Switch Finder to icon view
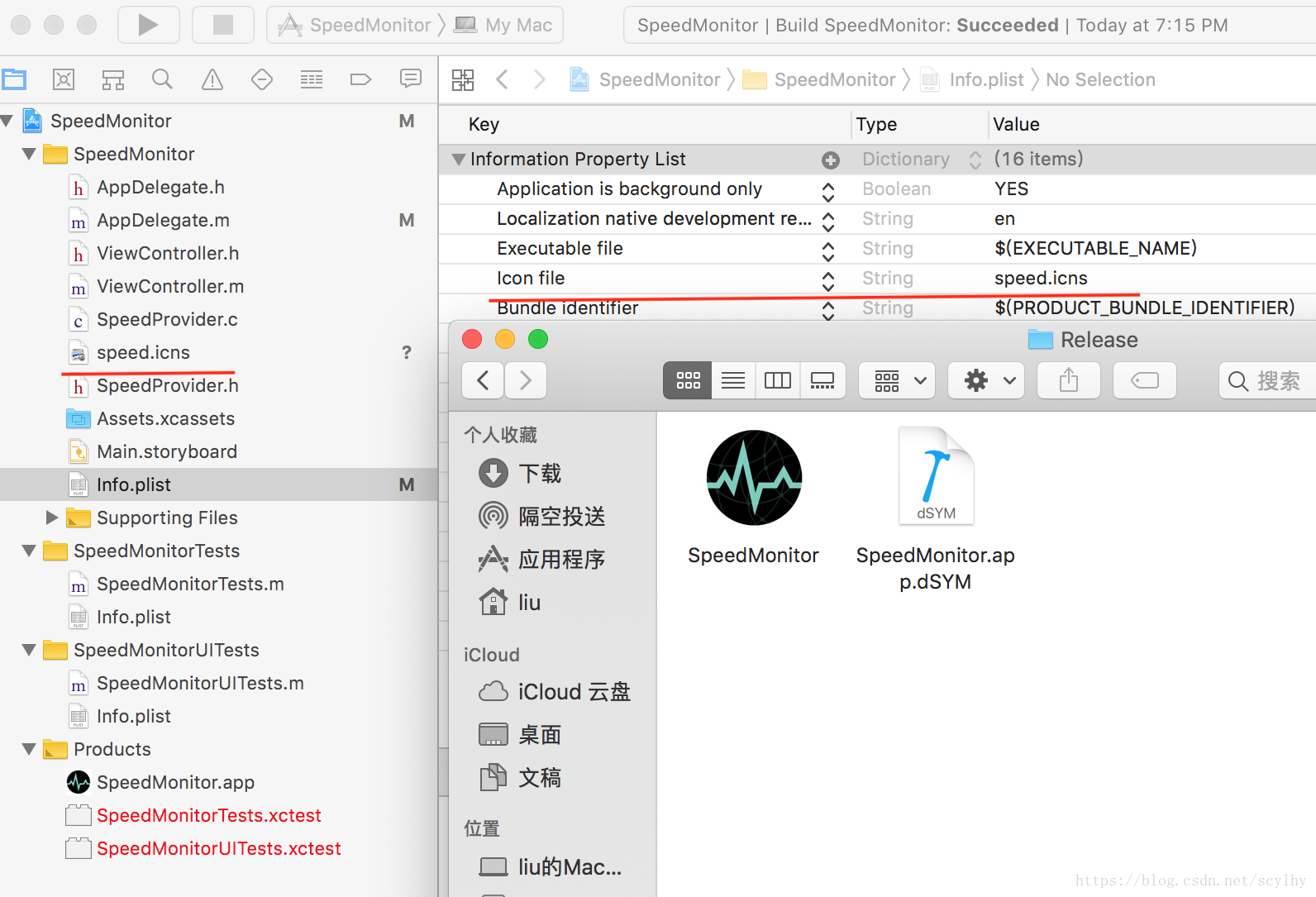This screenshot has height=897, width=1316. pyautogui.click(x=688, y=380)
